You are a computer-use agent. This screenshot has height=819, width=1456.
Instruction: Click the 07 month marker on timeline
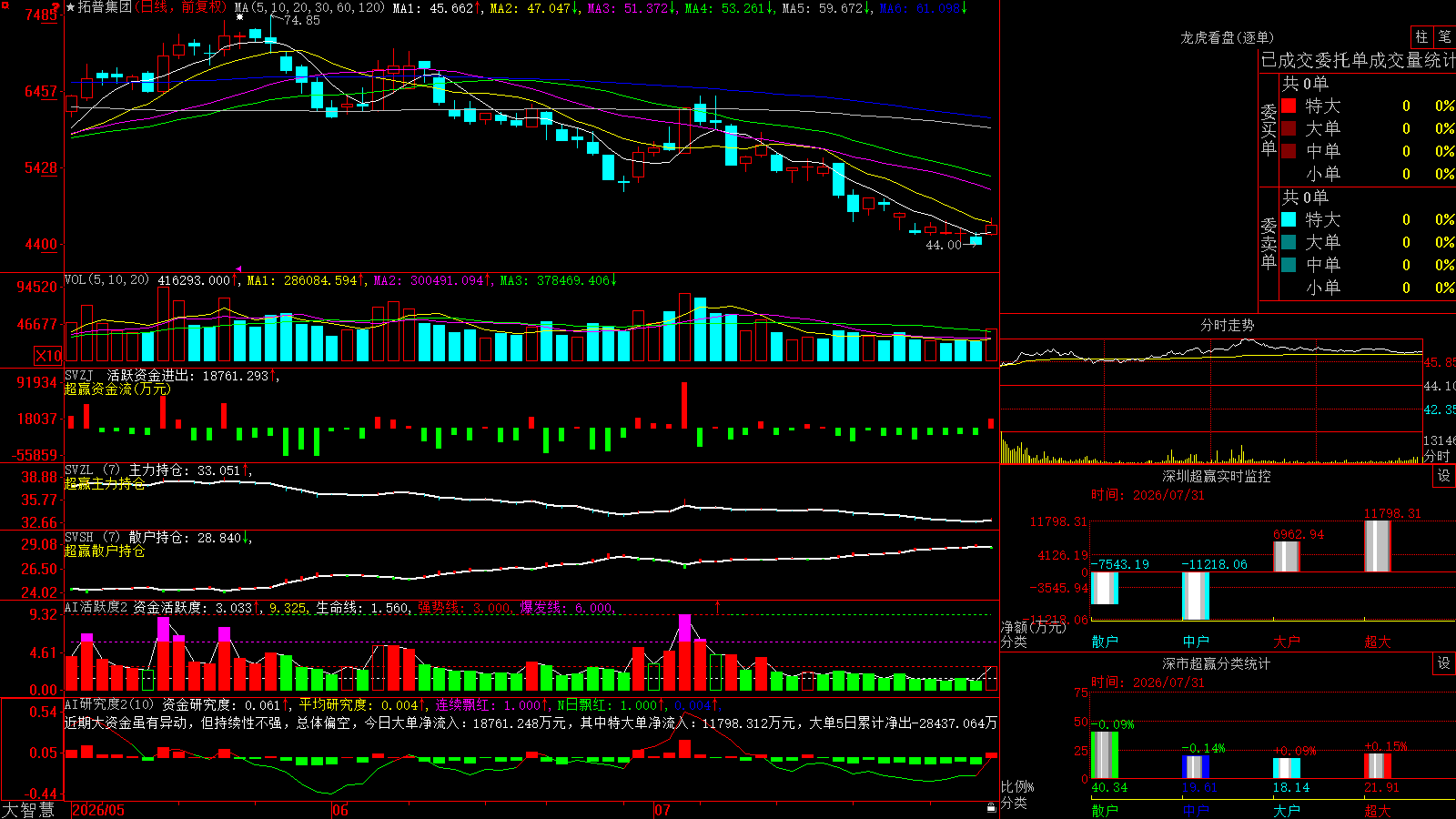click(x=662, y=810)
